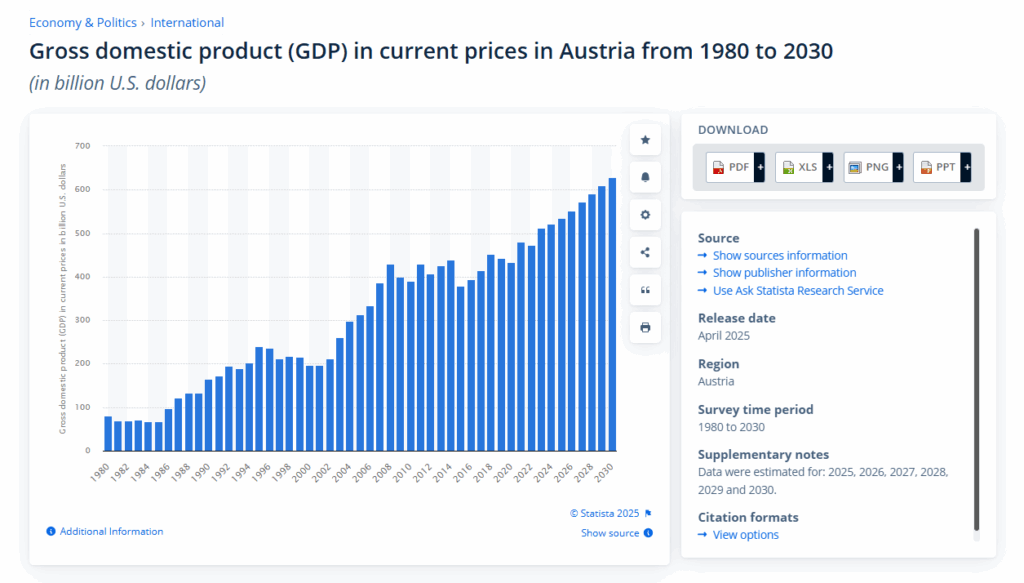Open chart settings gear icon

[645, 215]
